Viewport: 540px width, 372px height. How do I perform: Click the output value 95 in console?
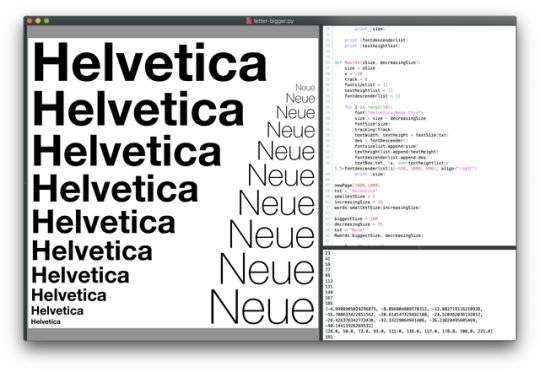(328, 276)
